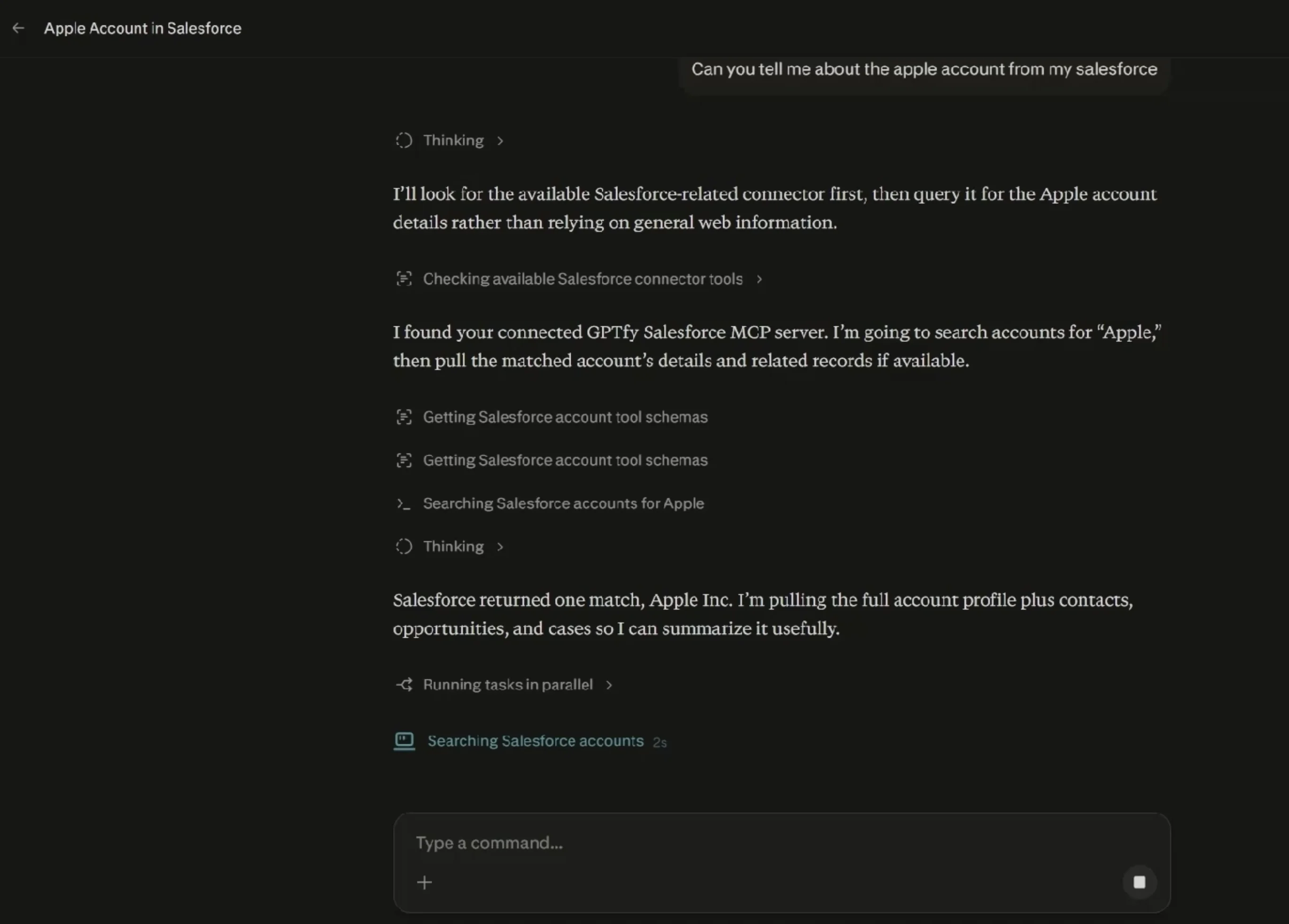Click the 'Apple Account in Salesforce' title
1289x924 pixels.
(142, 28)
